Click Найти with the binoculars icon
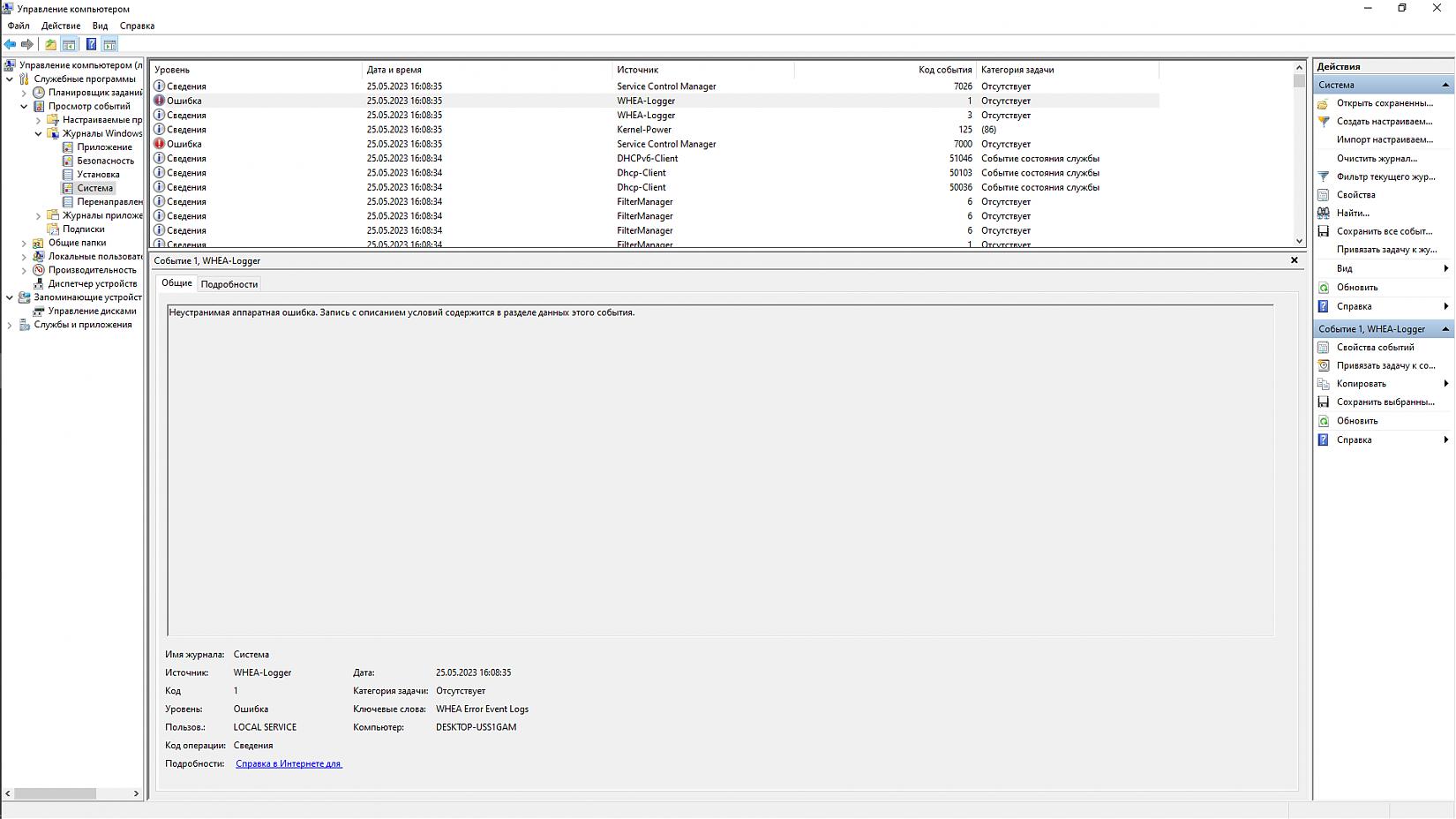 coord(1353,213)
